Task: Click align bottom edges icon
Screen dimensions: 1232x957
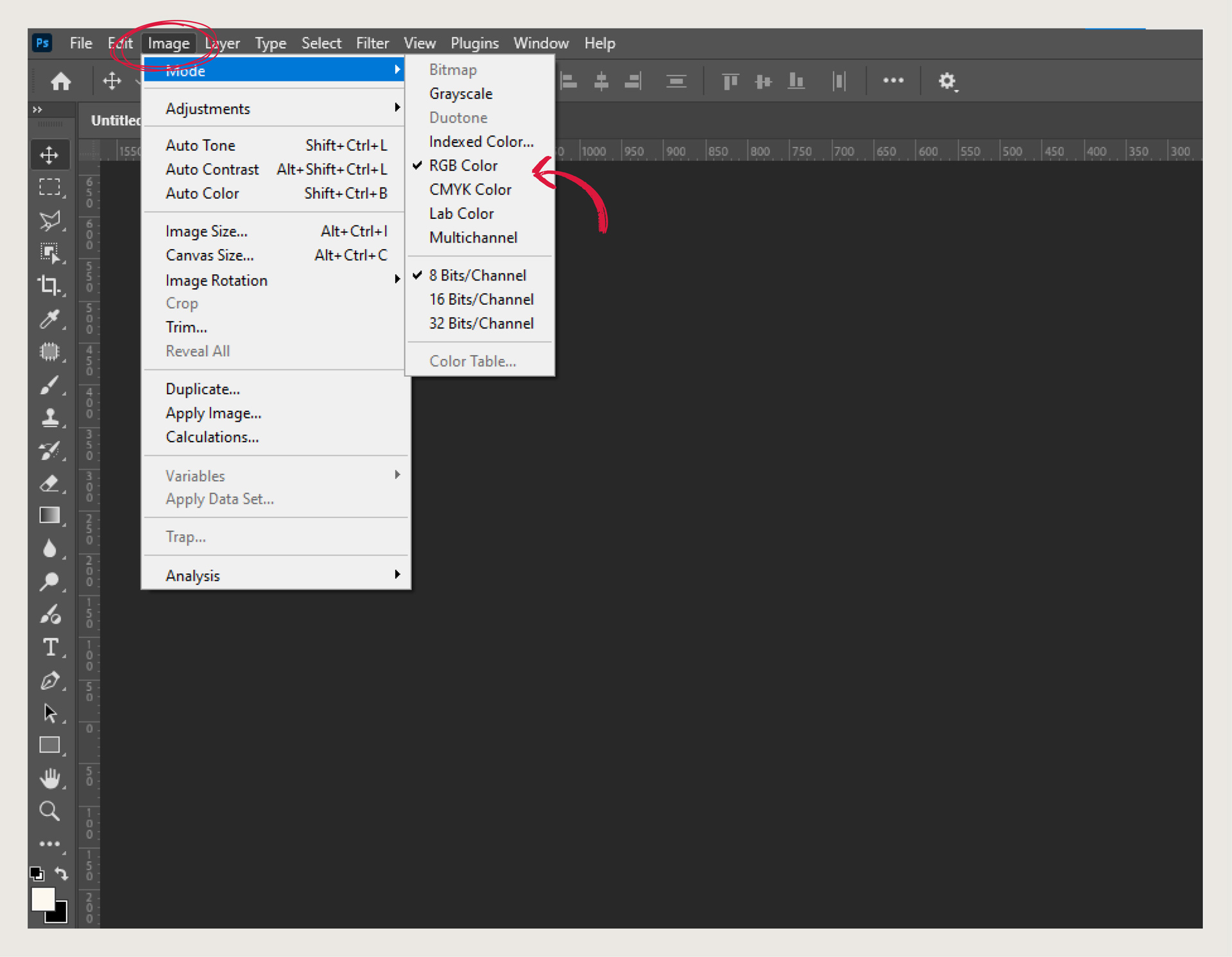Action: 796,81
